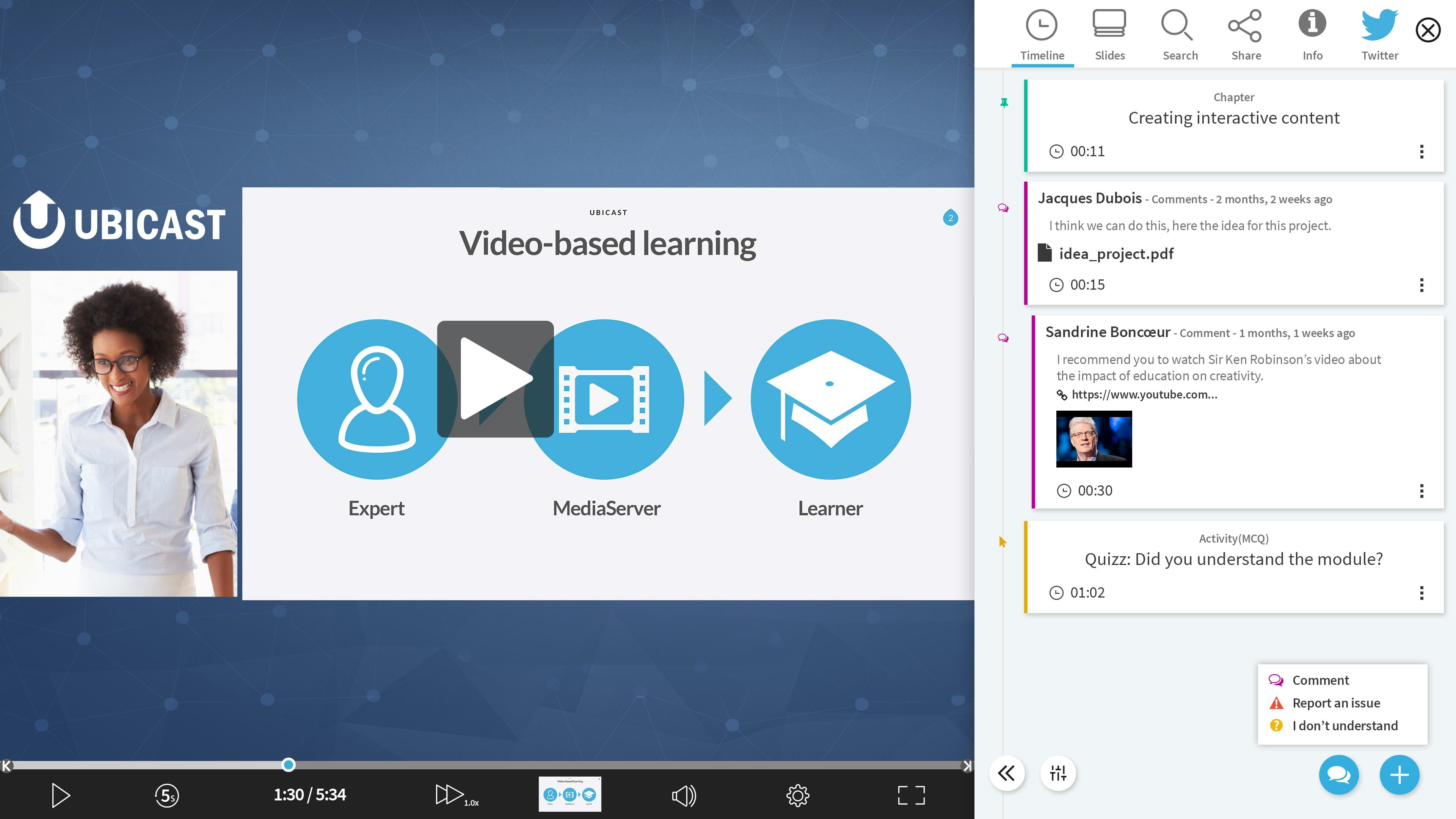Click the Learner graduation cap icon
Viewport: 1456px width, 819px height.
coord(830,399)
